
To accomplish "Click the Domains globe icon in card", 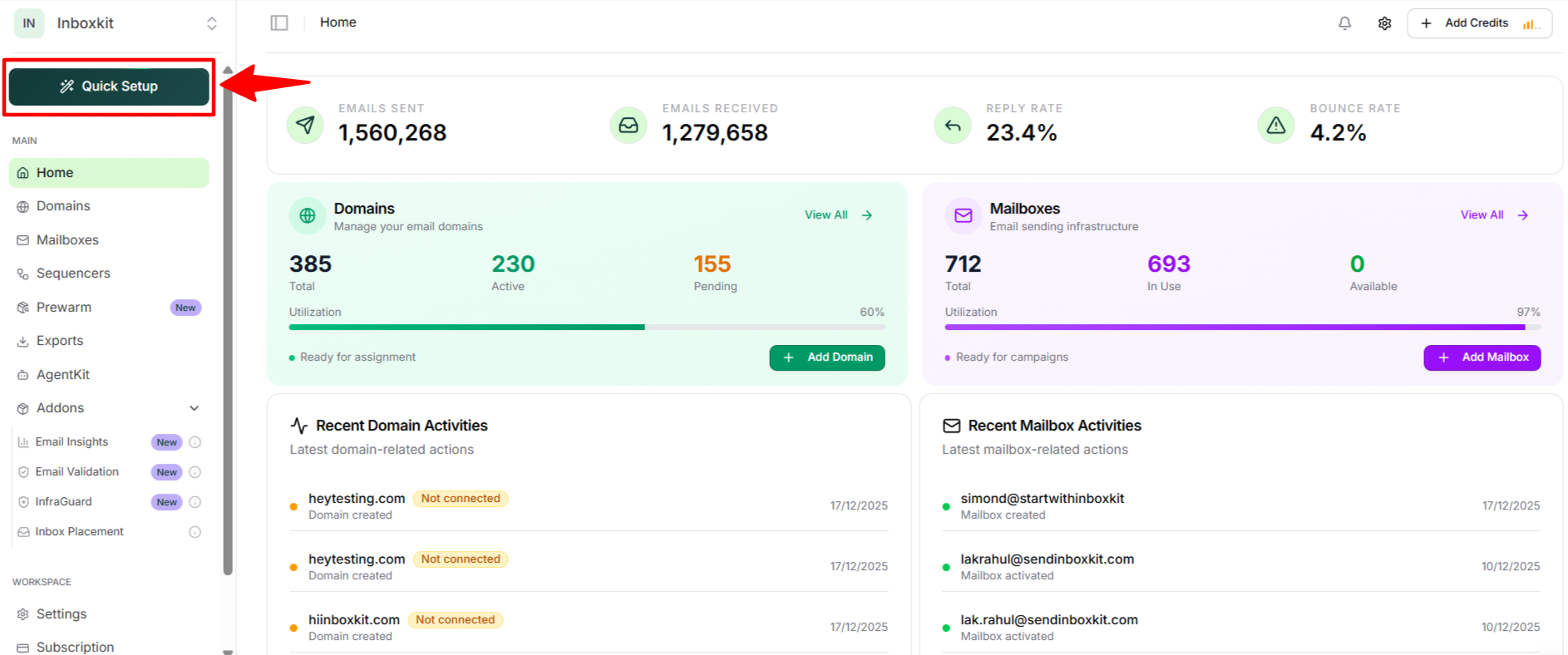I will pos(308,216).
